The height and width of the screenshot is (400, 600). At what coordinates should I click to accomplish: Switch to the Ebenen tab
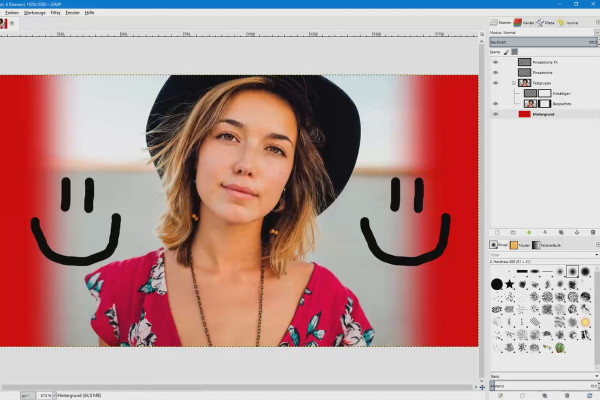(x=501, y=23)
